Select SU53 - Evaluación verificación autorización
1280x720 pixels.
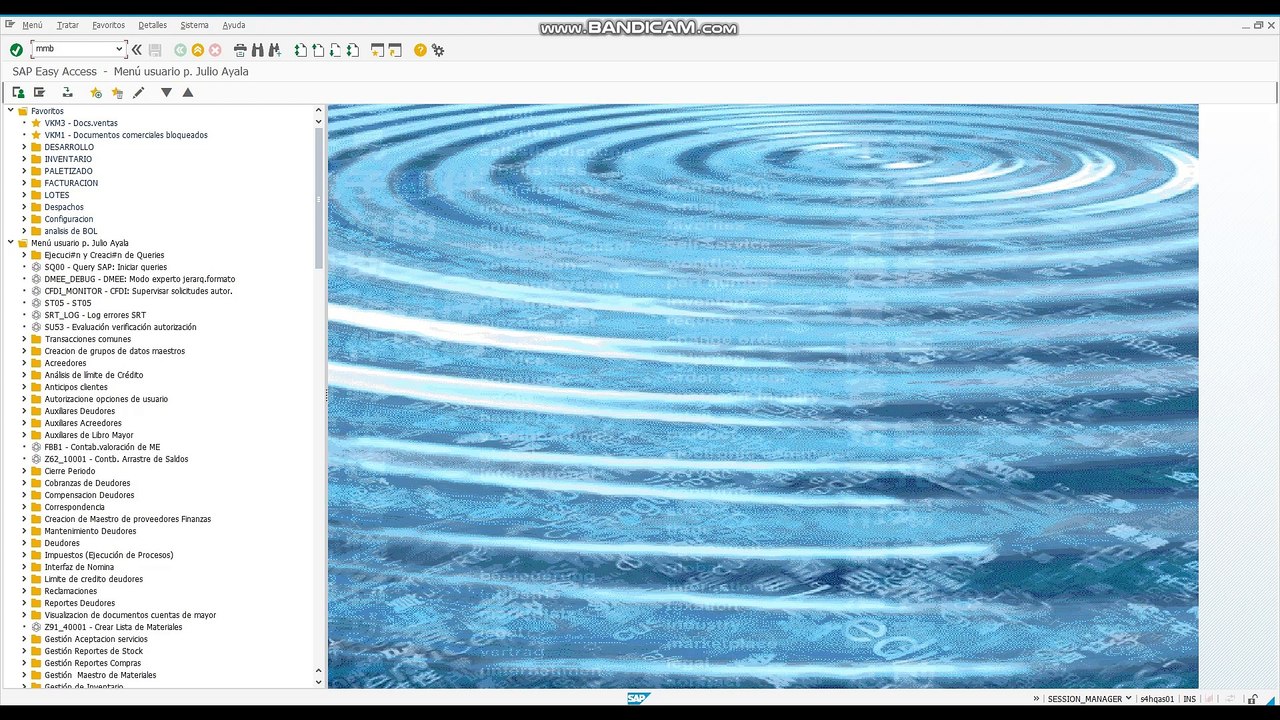[120, 327]
